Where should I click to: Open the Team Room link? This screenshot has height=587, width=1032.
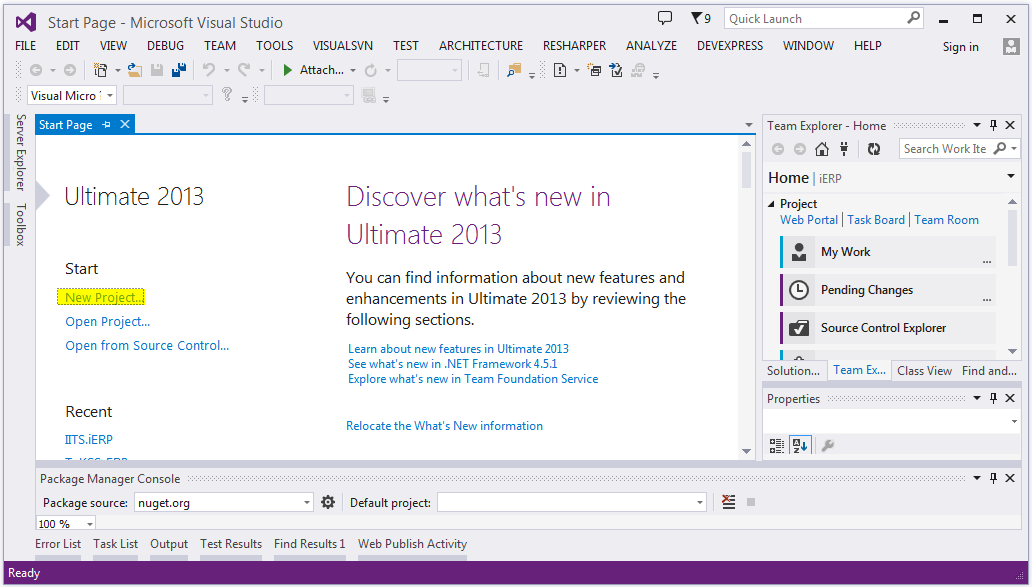(x=946, y=220)
